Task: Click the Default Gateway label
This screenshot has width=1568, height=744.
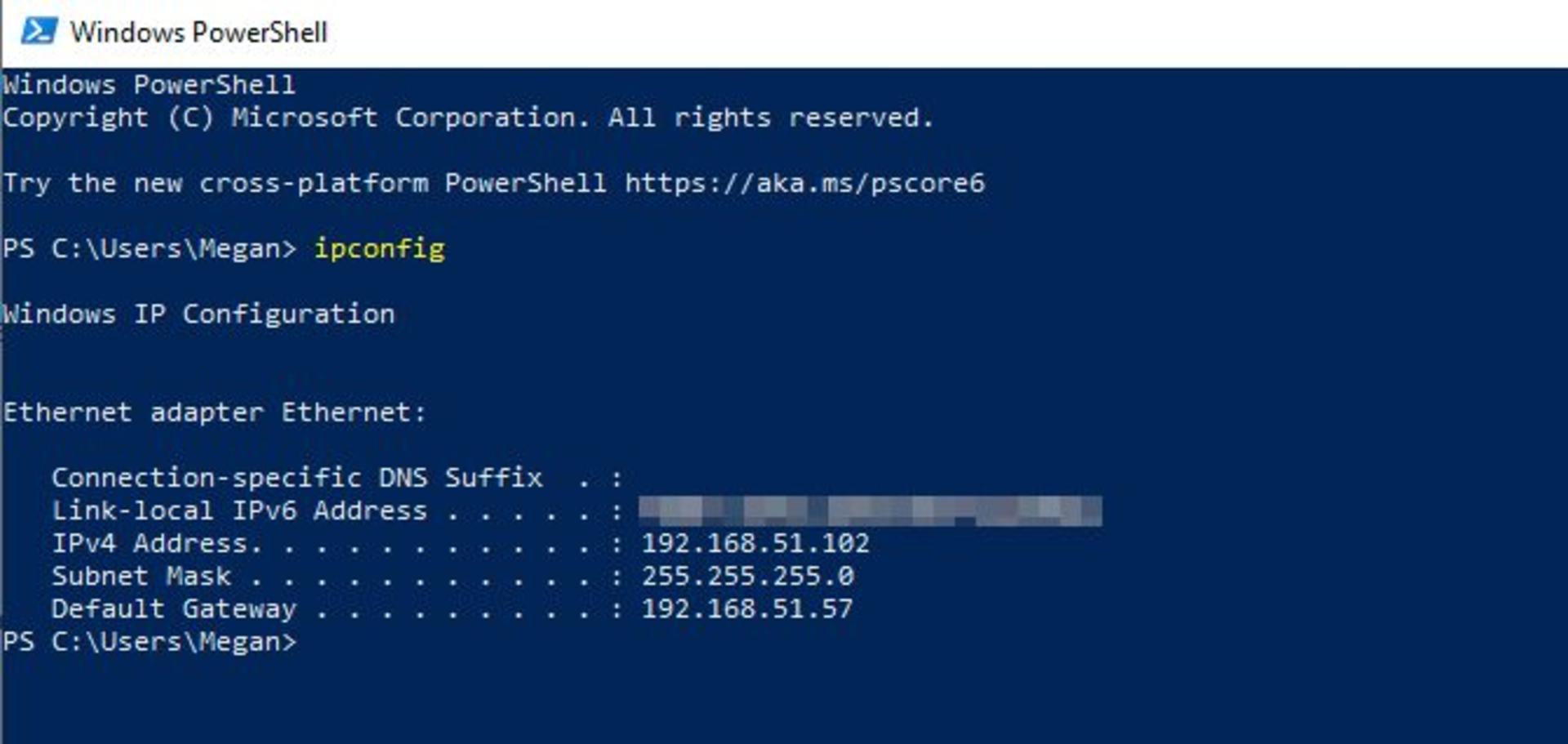Action: click(174, 608)
